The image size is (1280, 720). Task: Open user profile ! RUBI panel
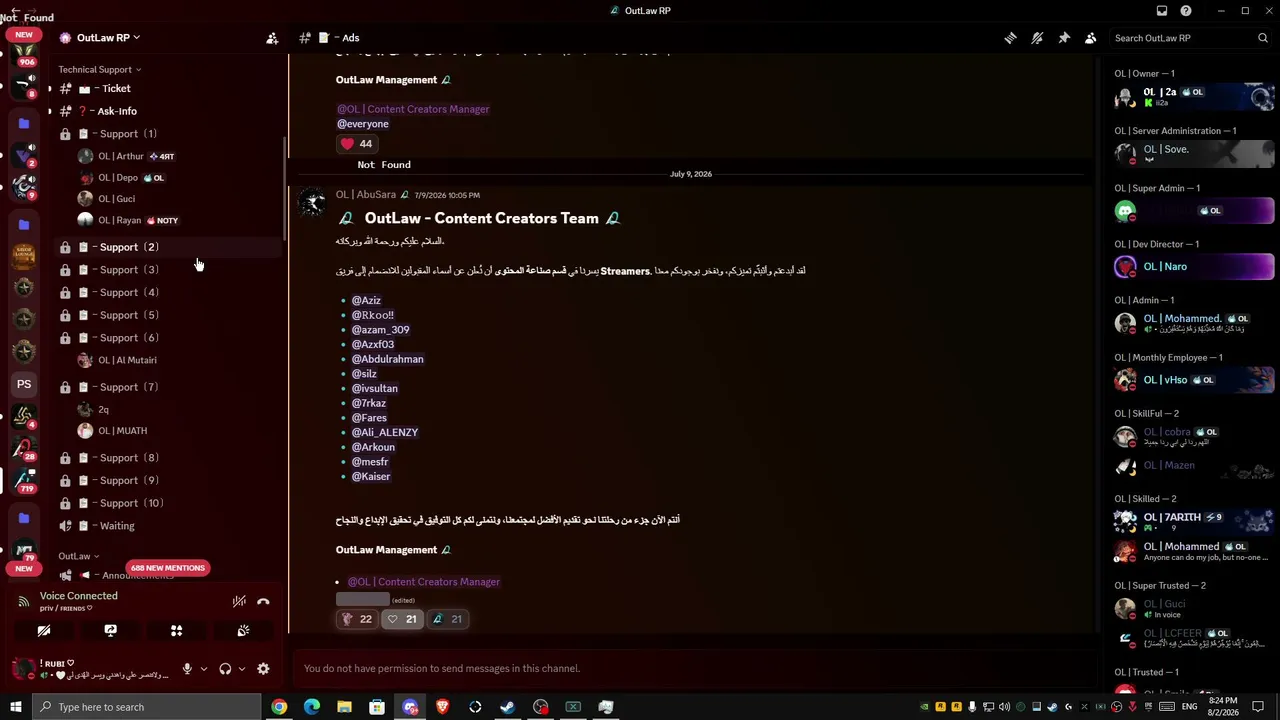click(x=92, y=669)
